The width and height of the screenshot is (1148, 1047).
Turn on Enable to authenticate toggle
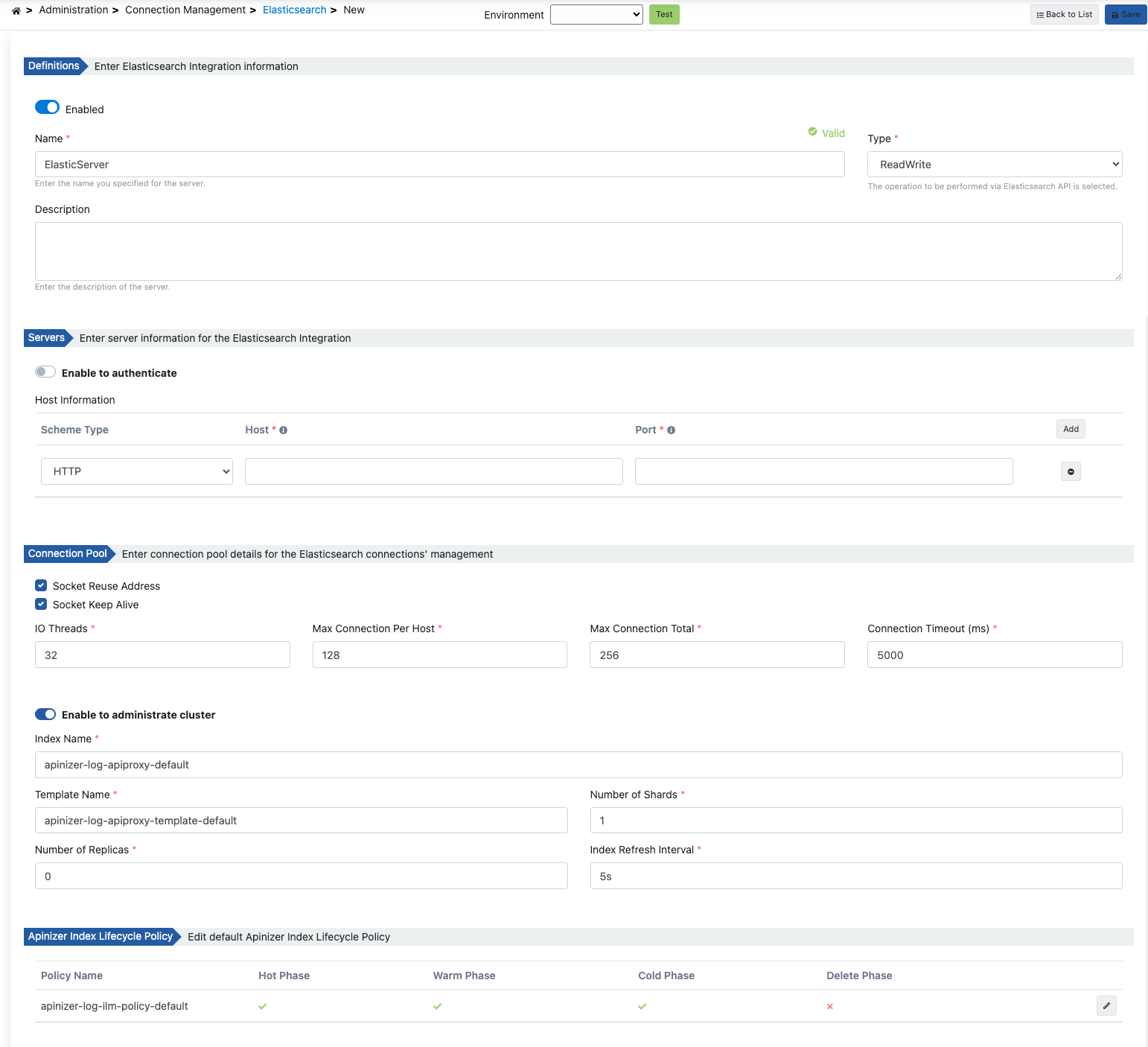(x=45, y=372)
